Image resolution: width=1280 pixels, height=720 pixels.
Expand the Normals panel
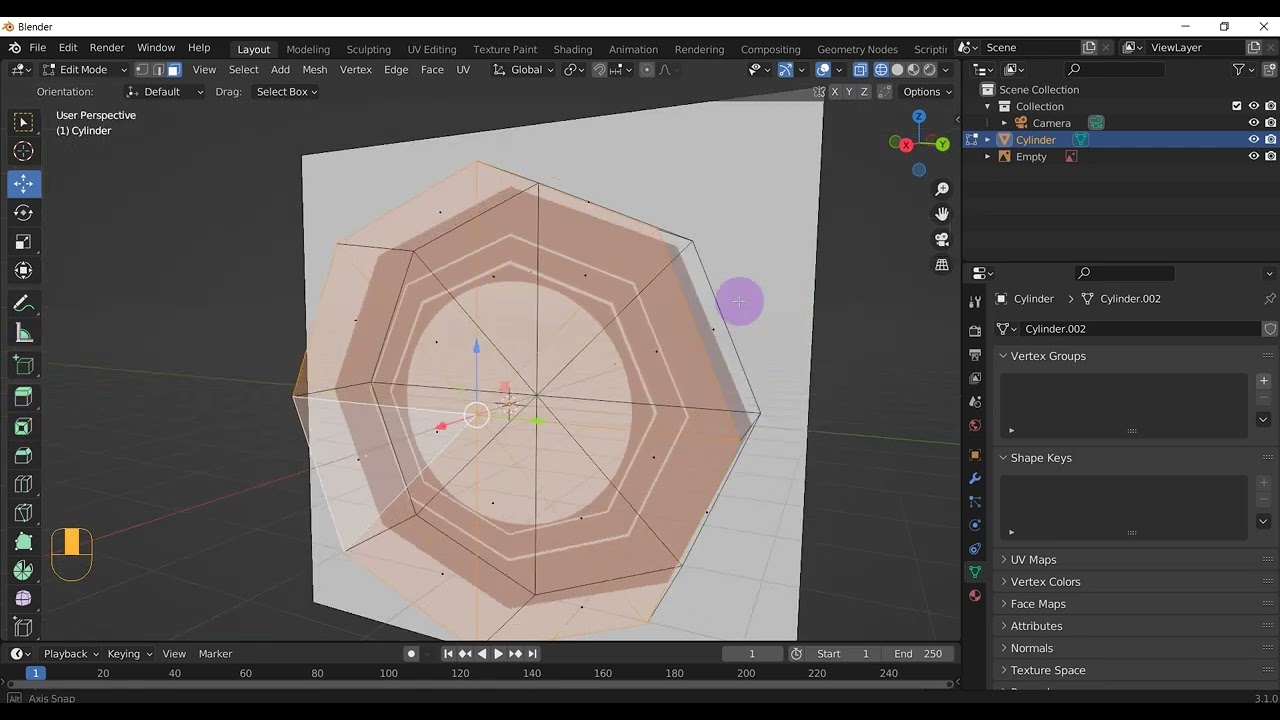(x=1031, y=648)
